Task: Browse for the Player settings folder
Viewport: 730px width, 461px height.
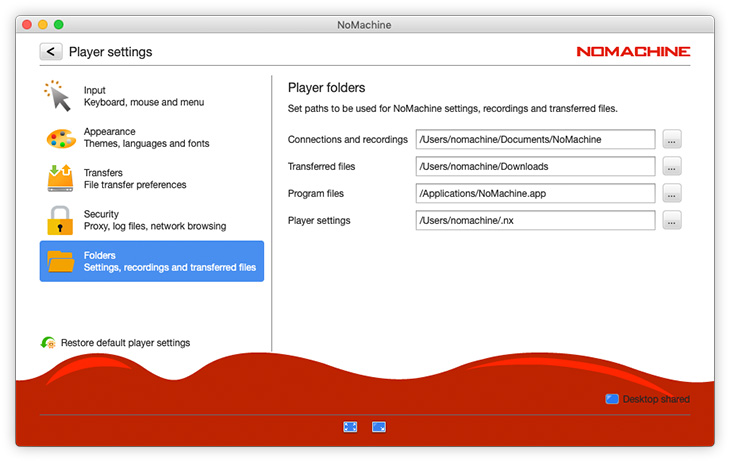Action: (x=672, y=220)
